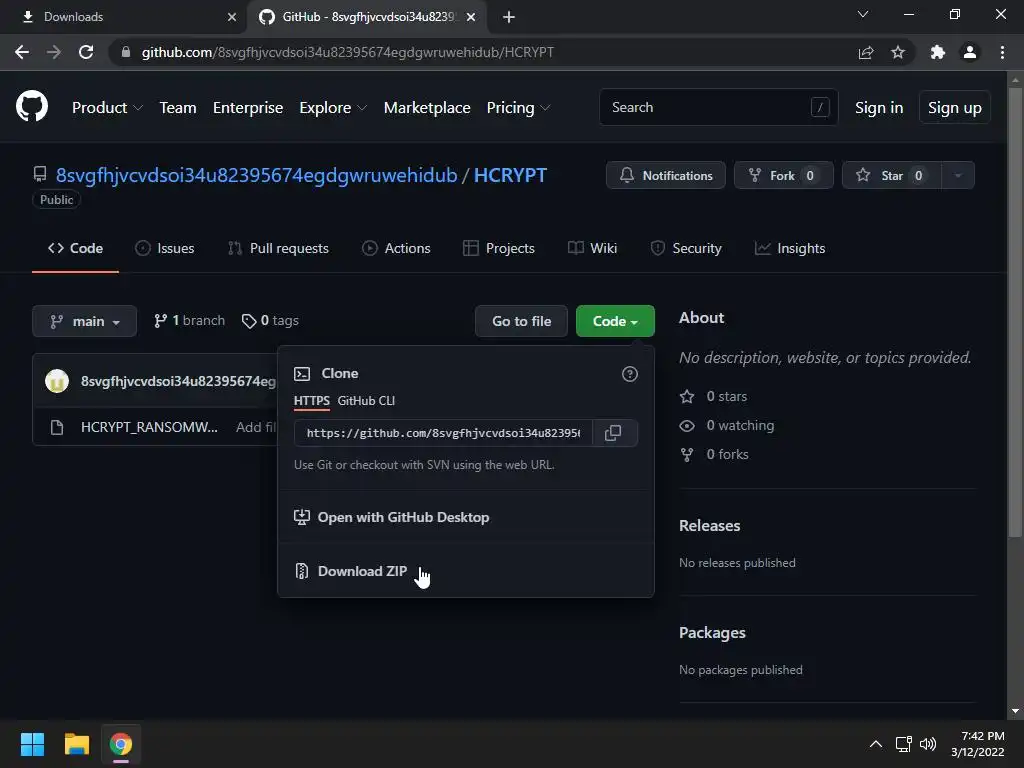This screenshot has width=1024, height=768.
Task: Open the Star list dropdown arrow
Action: tap(958, 175)
